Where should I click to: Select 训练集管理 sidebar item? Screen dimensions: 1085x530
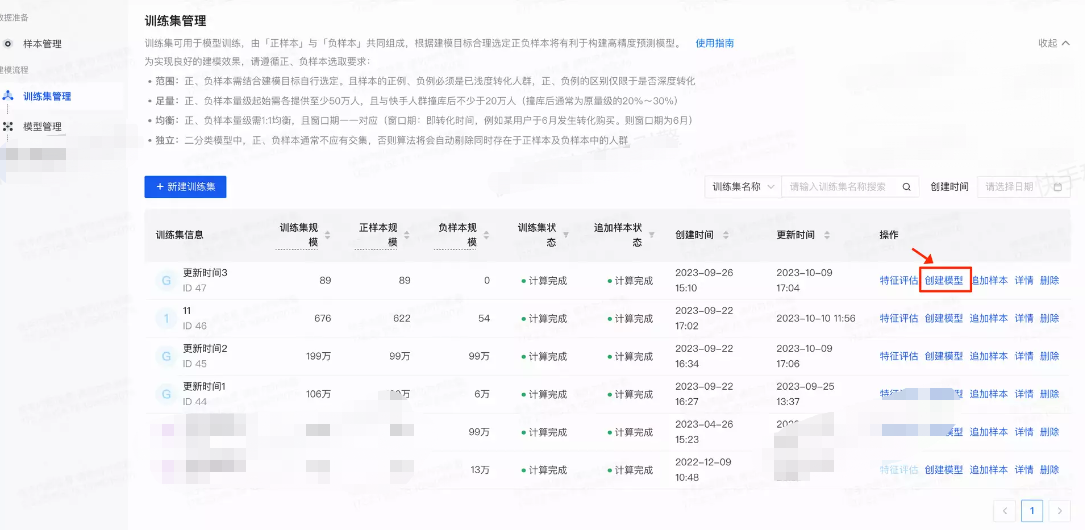coord(47,96)
